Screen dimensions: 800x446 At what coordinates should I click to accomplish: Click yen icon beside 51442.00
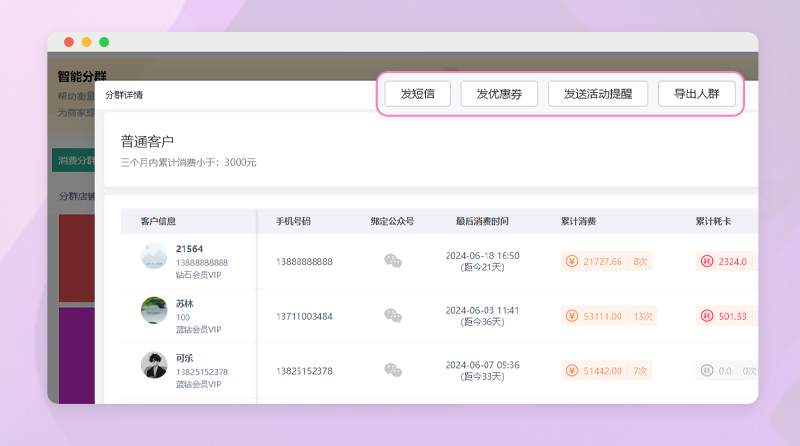coord(572,370)
